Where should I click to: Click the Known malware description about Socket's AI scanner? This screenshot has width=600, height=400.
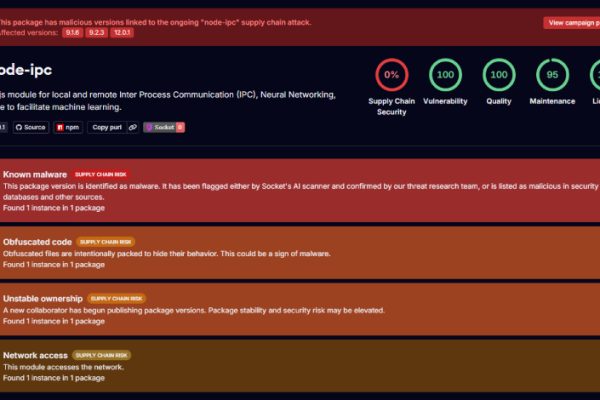pyautogui.click(x=300, y=191)
